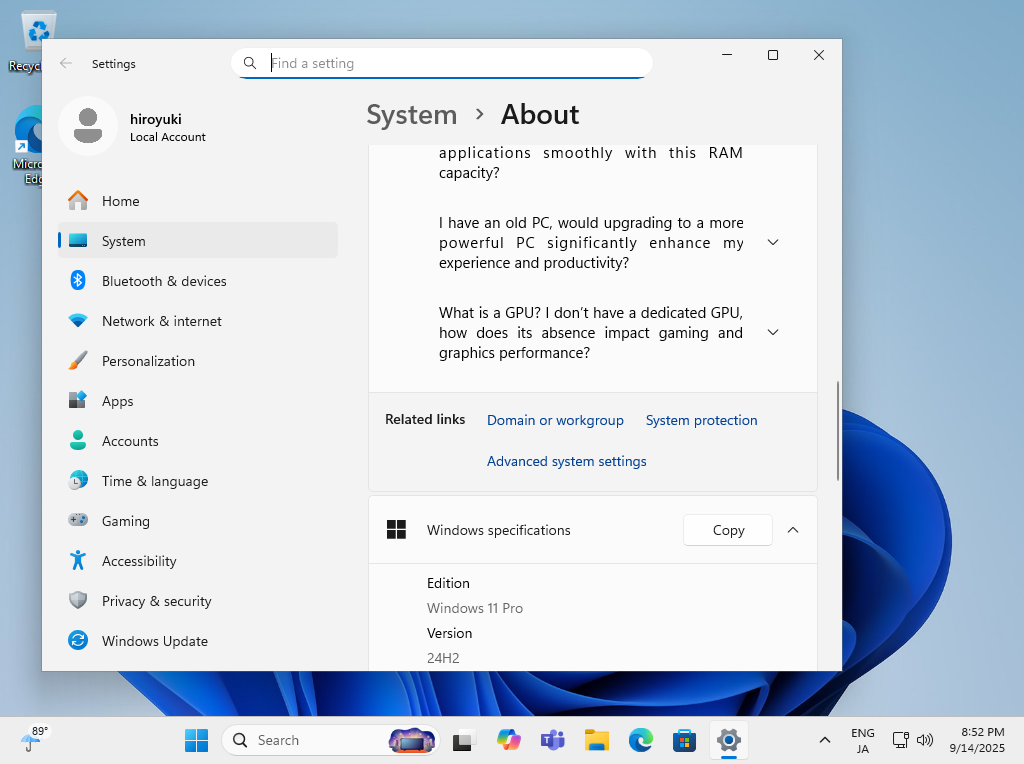Open Microsoft Store from the taskbar
Image resolution: width=1024 pixels, height=764 pixels.
684,740
